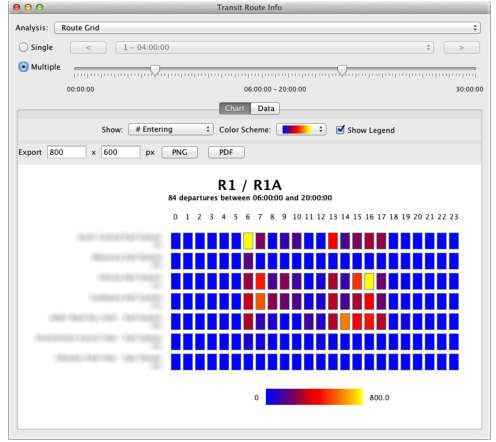The width and height of the screenshot is (496, 442).
Task: Click the 84 departures subtitle text
Action: (250, 198)
